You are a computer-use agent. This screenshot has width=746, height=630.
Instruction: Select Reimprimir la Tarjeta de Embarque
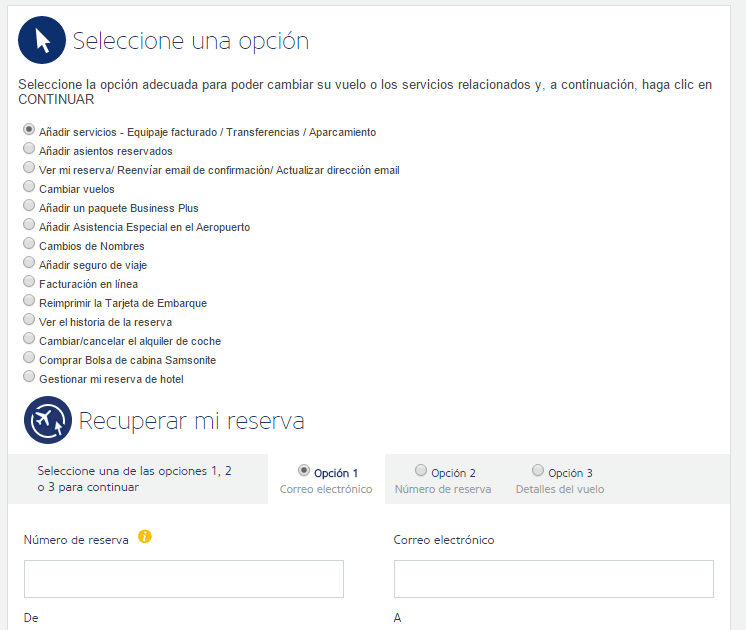(x=29, y=300)
